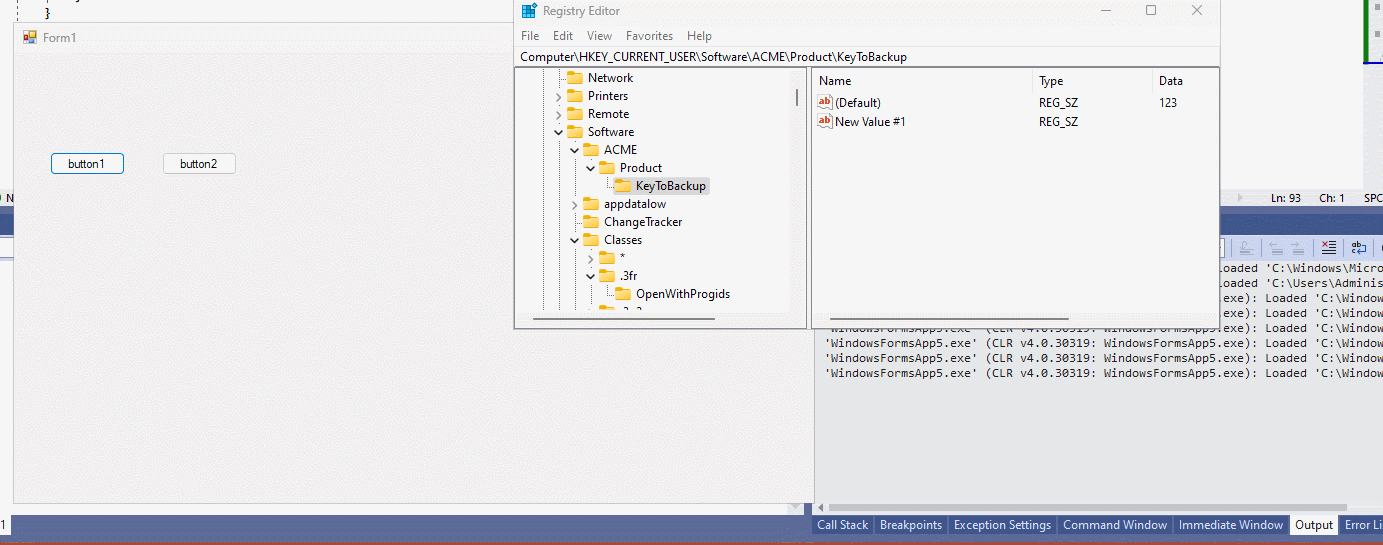Click Clear All icon in Output toolbar
Viewport: 1383px width, 545px height.
[1328, 248]
